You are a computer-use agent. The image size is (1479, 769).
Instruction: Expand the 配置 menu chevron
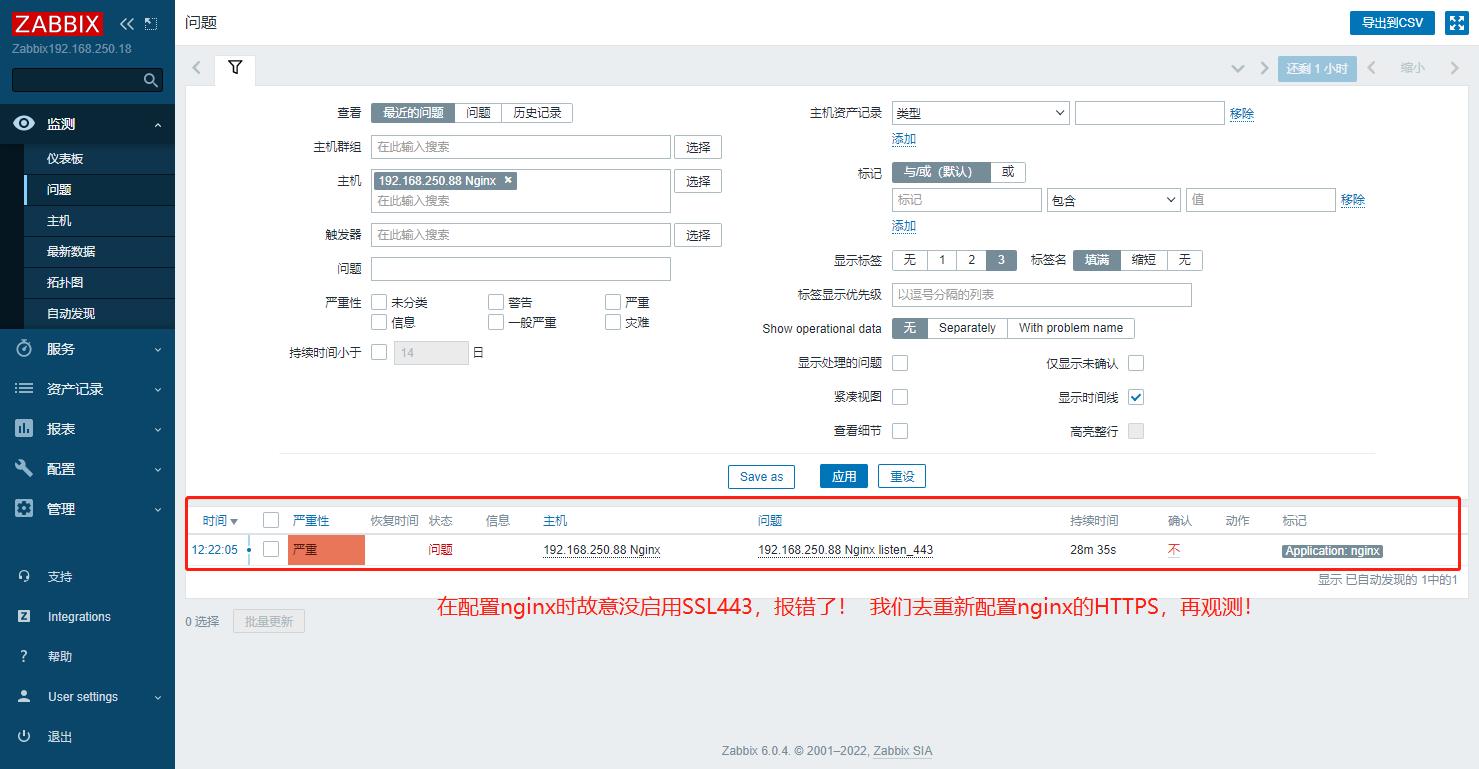tap(158, 470)
